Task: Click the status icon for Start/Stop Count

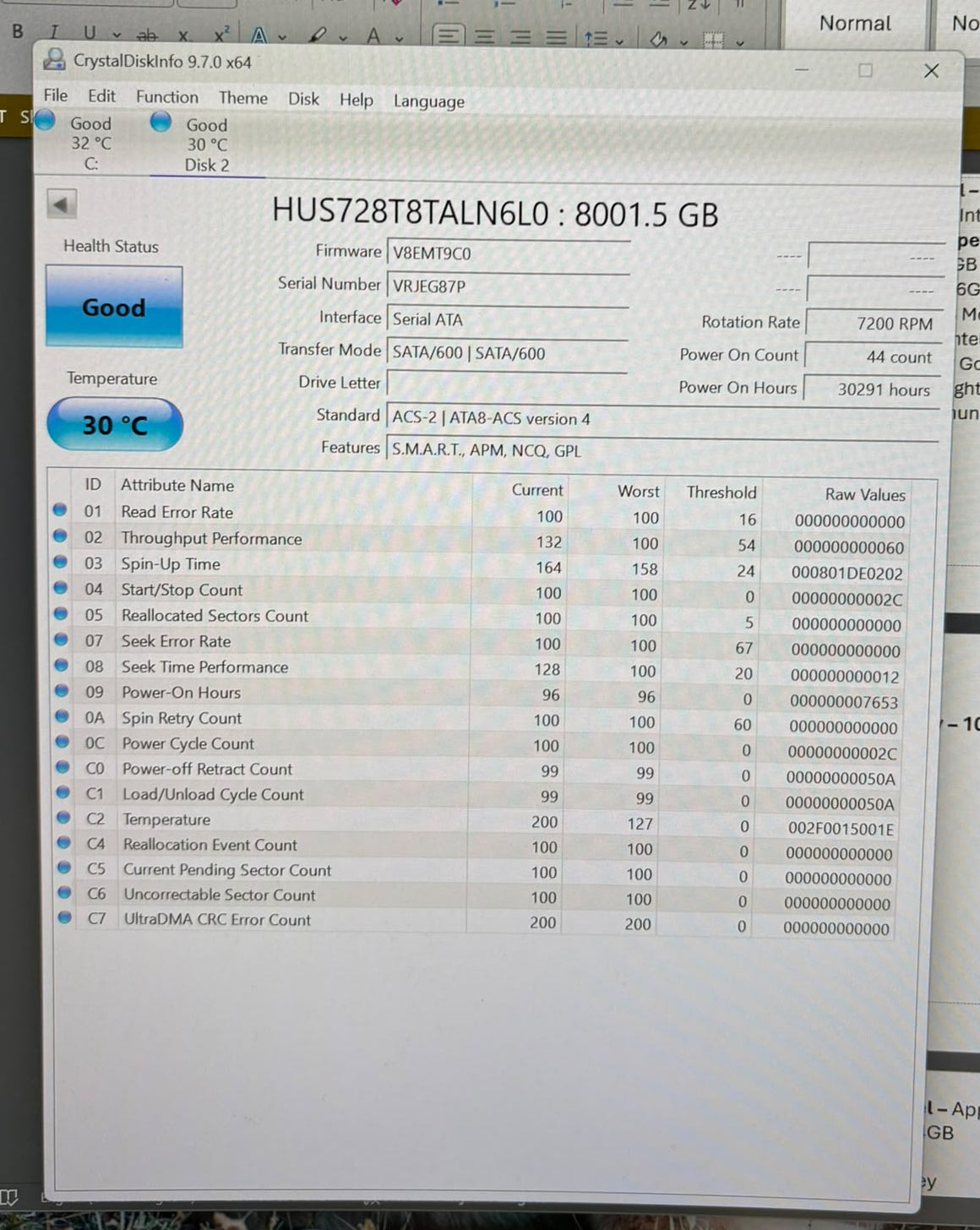Action: (x=61, y=588)
